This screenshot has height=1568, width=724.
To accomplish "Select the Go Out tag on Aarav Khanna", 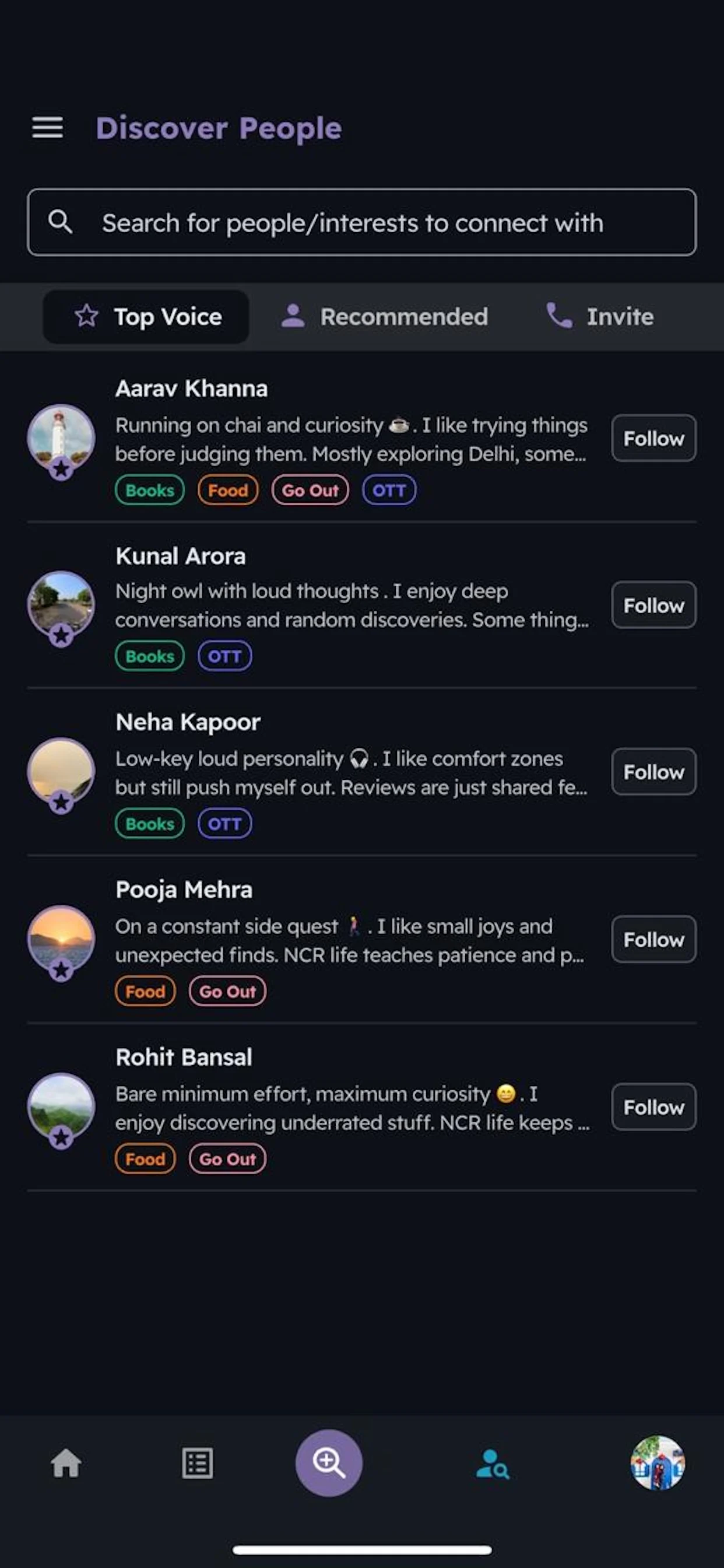I will tap(310, 490).
